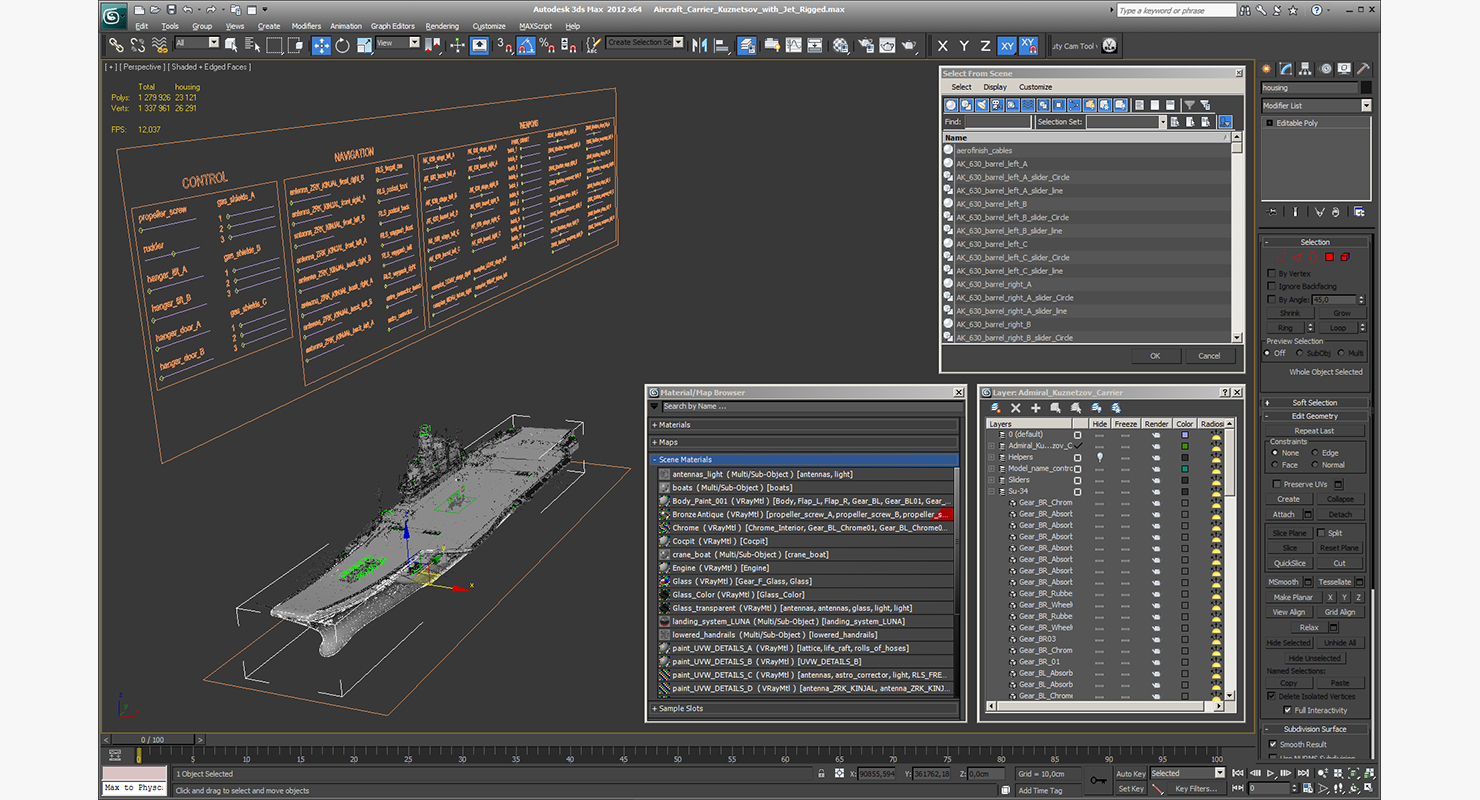Click Pin Stack icon under modifier list
The height and width of the screenshot is (800, 1480).
(x=1271, y=212)
